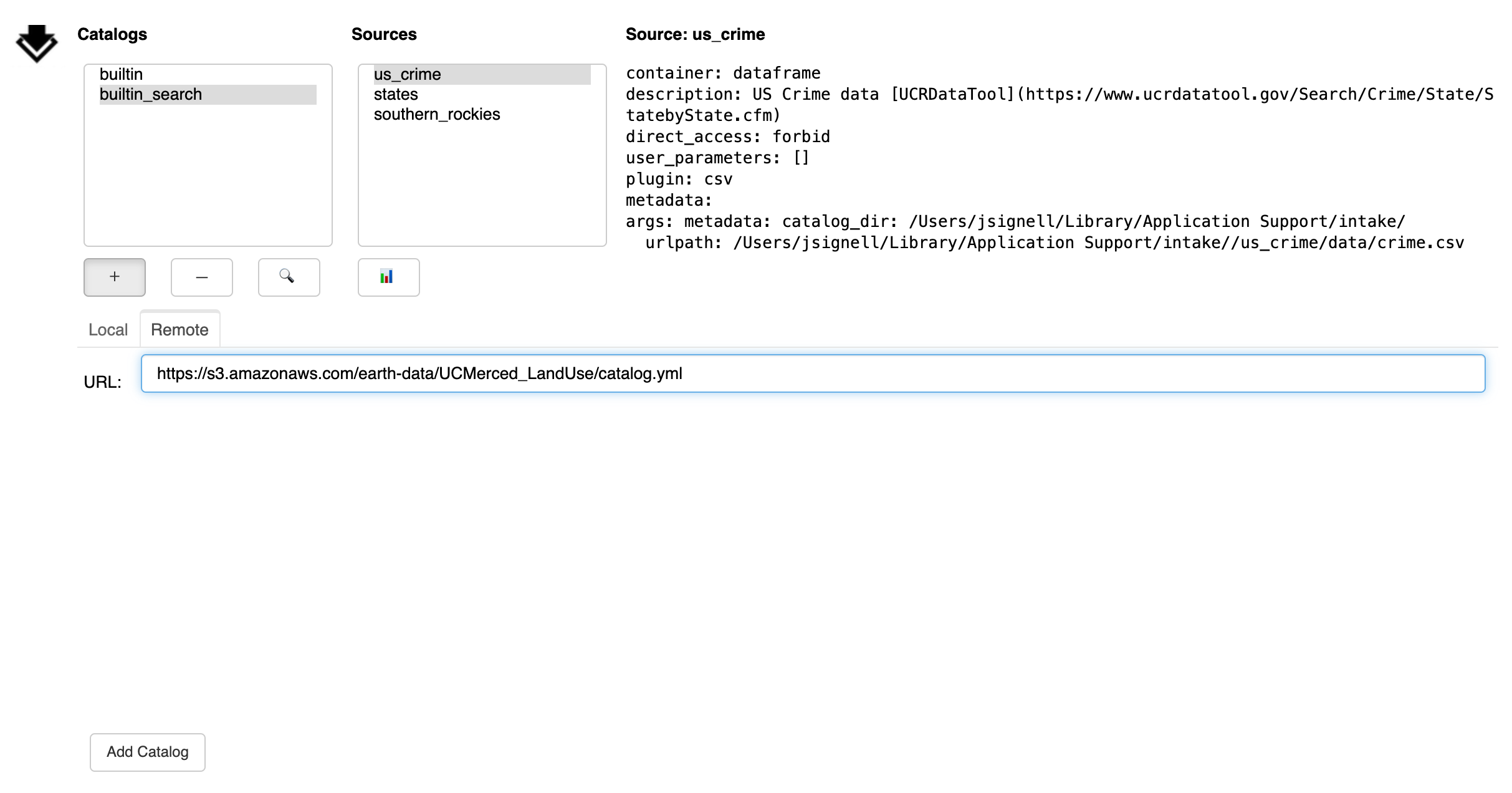Click the 'metadata:' line
The image size is (1512, 793).
(x=669, y=201)
